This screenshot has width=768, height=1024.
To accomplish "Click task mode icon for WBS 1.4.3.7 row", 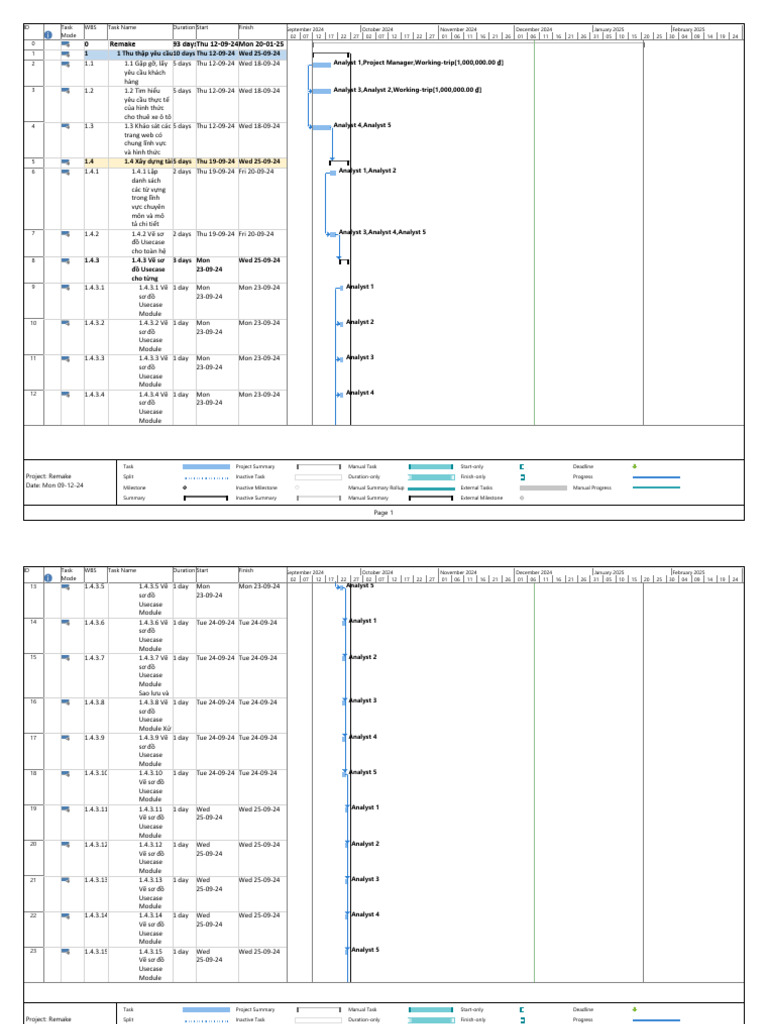I will tap(66, 658).
